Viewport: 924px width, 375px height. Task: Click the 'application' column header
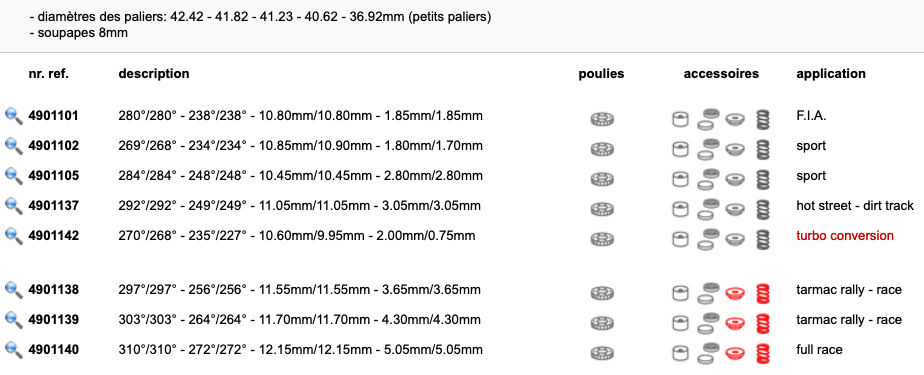[831, 74]
